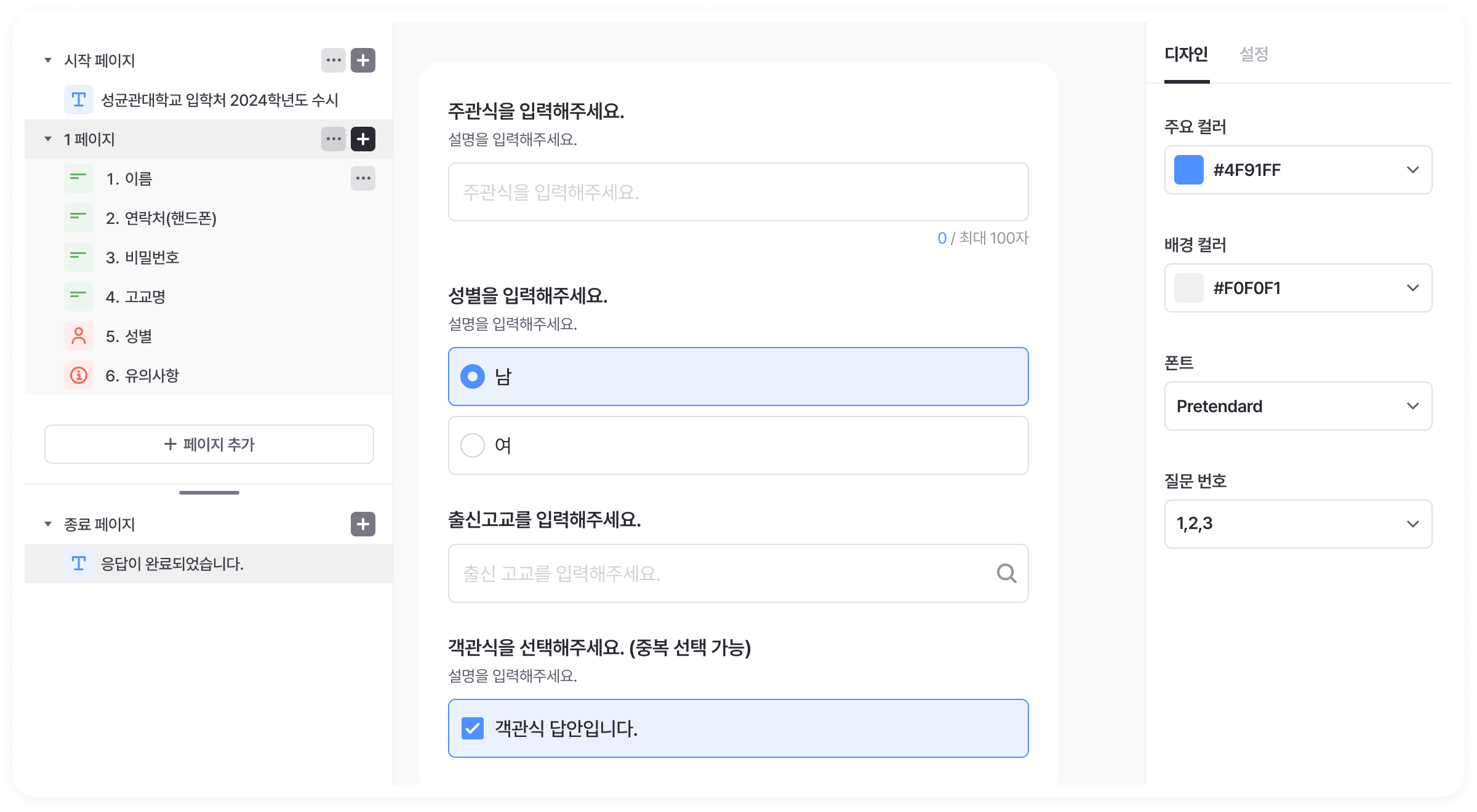This screenshot has height=812, width=1477.
Task: Select the 남 radio option
Action: (473, 376)
